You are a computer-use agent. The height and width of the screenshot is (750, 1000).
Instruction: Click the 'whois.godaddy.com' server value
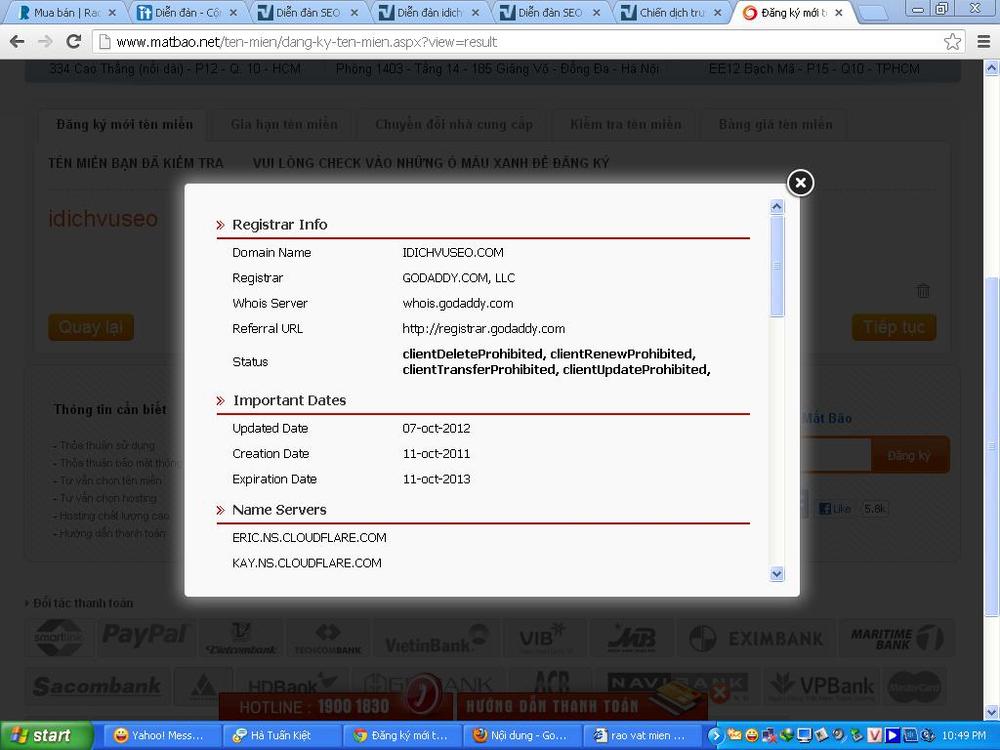click(x=458, y=304)
